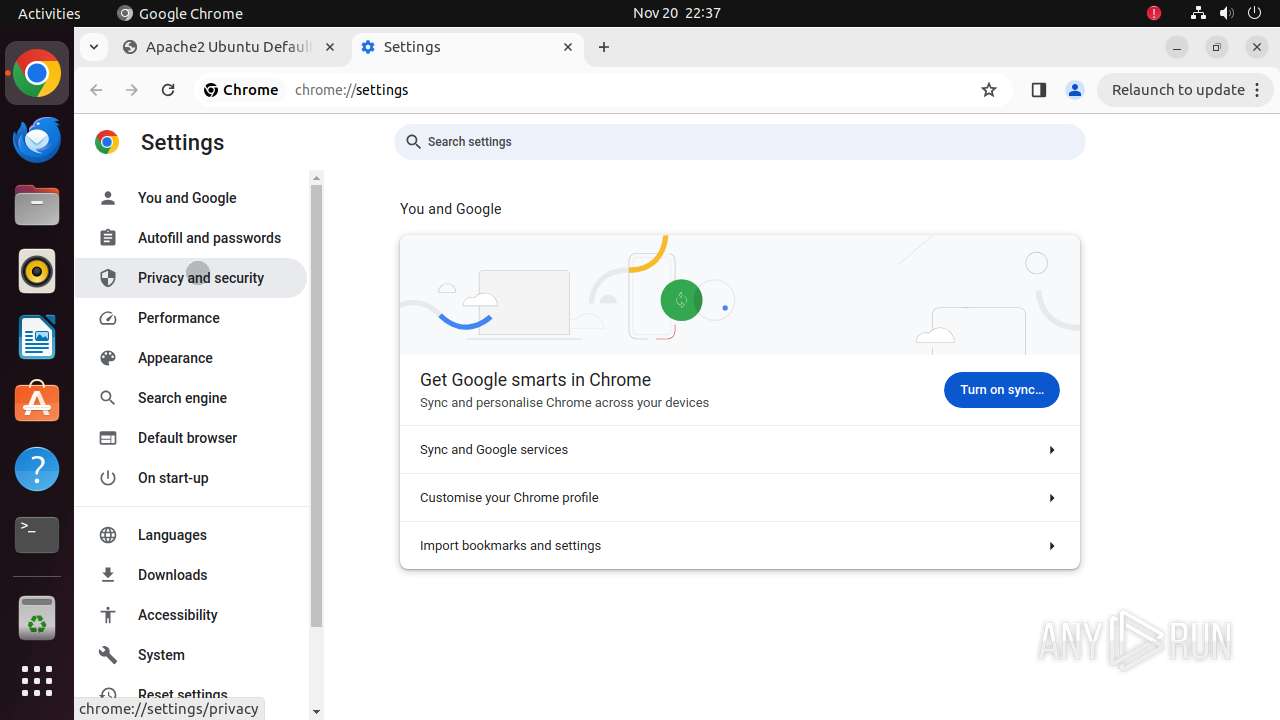Open the dock Trash icon
The width and height of the screenshot is (1280, 720).
(37, 618)
